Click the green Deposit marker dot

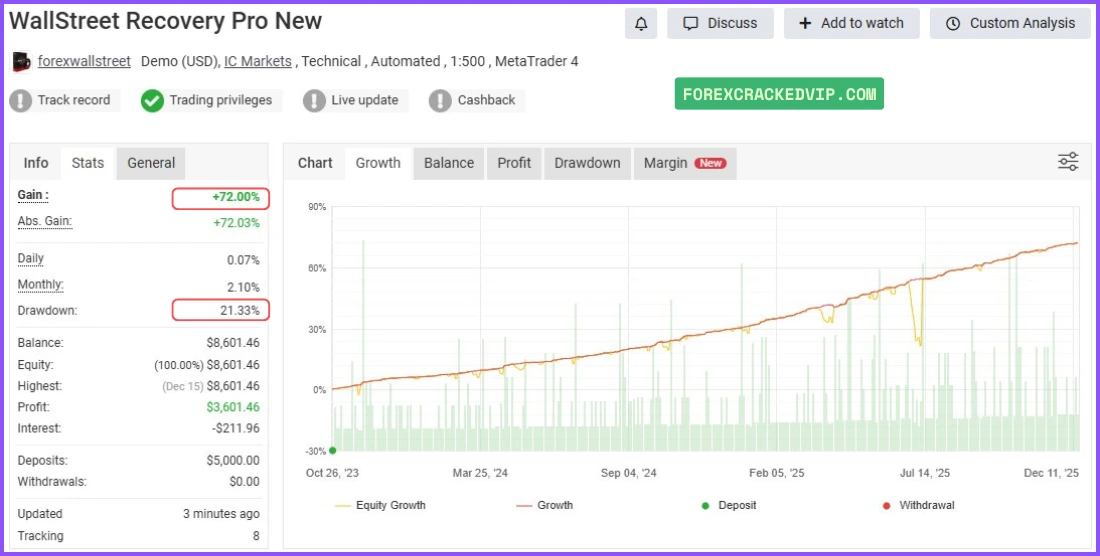[332, 451]
